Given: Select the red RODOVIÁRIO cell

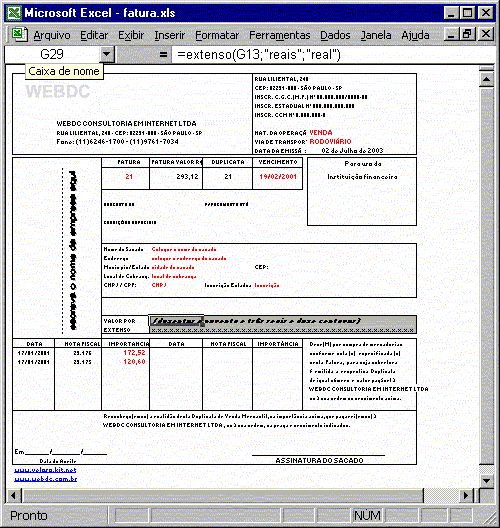Looking at the screenshot, I should [330, 141].
